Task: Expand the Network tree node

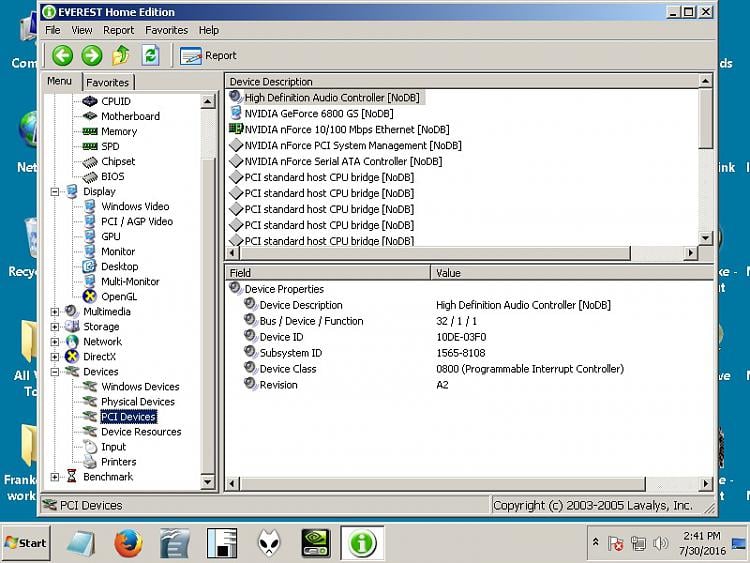Action: [55, 342]
